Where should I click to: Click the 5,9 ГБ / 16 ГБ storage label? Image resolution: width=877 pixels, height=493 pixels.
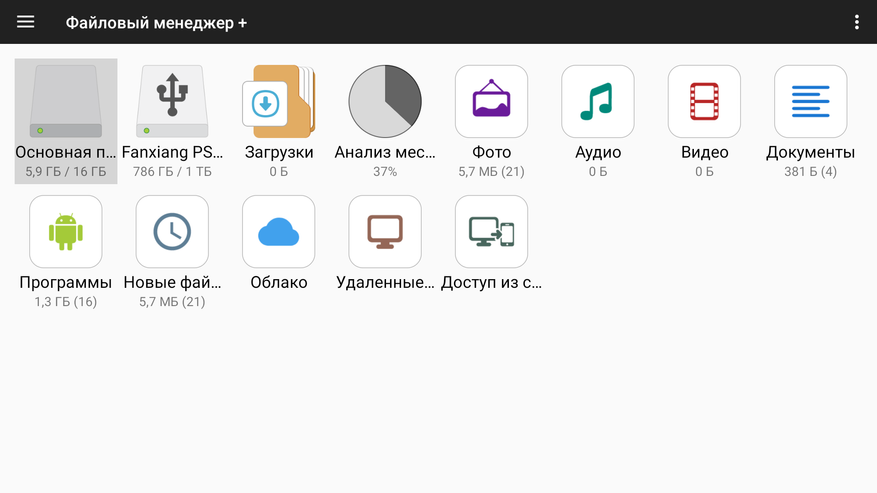tap(66, 172)
